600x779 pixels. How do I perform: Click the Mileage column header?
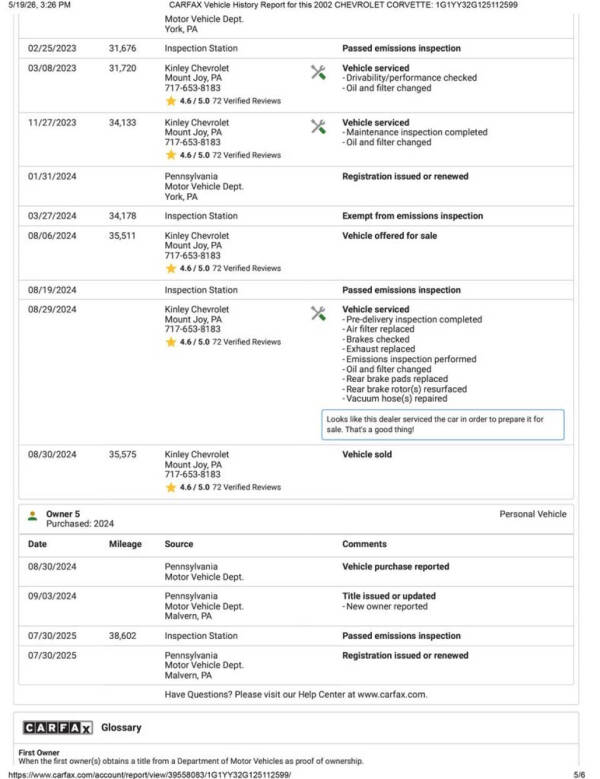pos(125,544)
